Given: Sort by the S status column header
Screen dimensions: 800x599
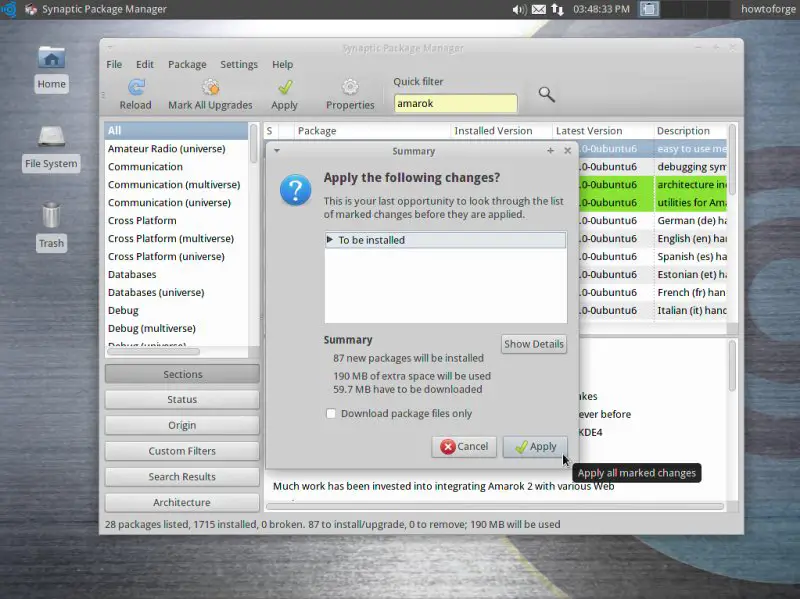Looking at the screenshot, I should click(271, 131).
